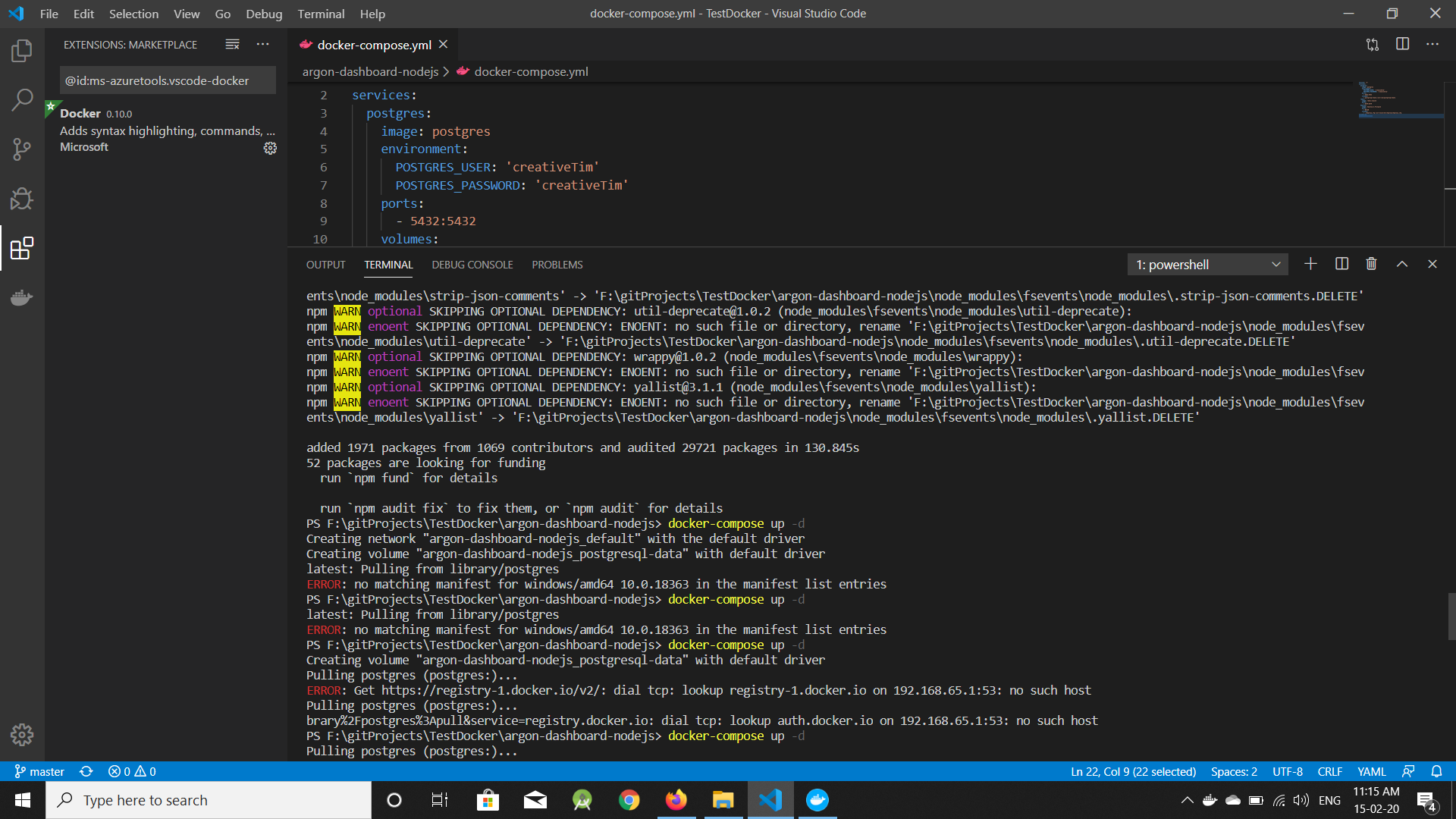Image resolution: width=1456 pixels, height=819 pixels.
Task: Show hidden system tray icons
Action: (1187, 800)
